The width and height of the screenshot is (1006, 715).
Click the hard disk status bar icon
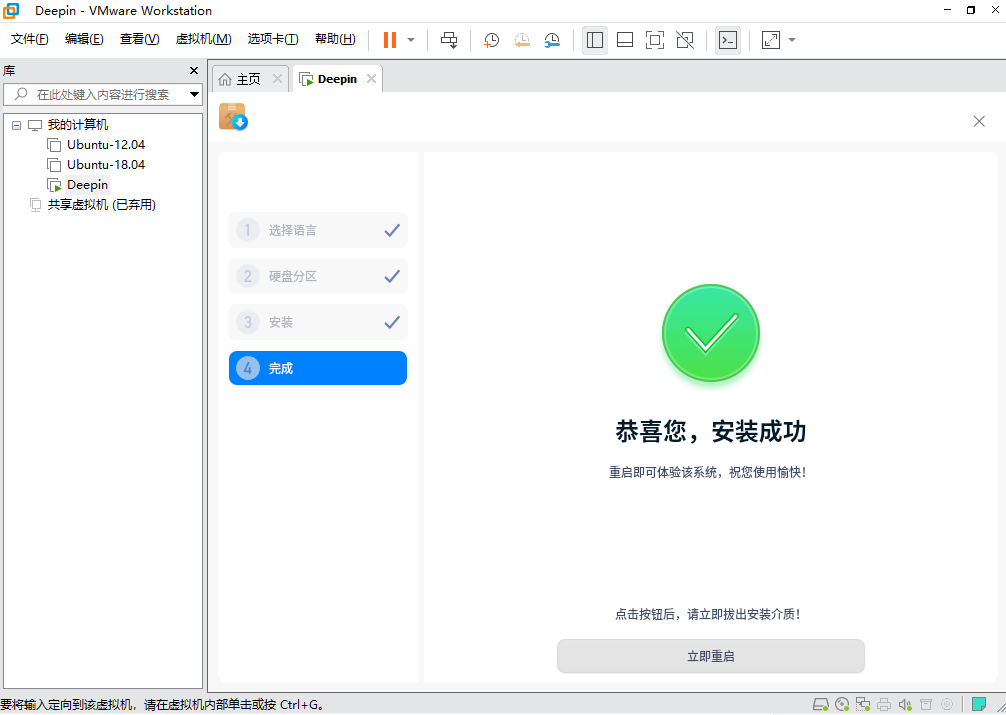point(821,705)
